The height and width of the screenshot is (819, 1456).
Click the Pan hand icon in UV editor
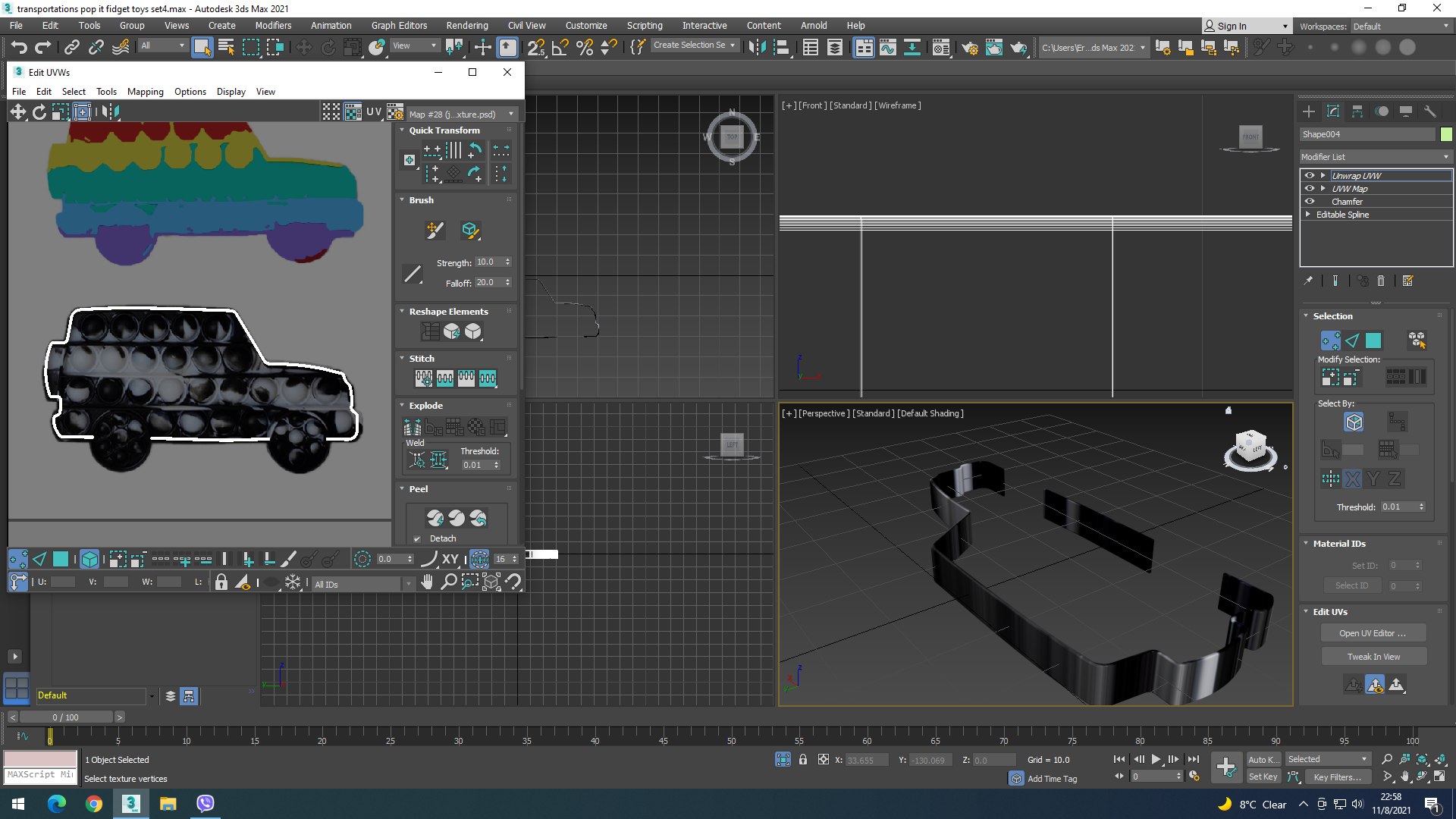coord(427,582)
